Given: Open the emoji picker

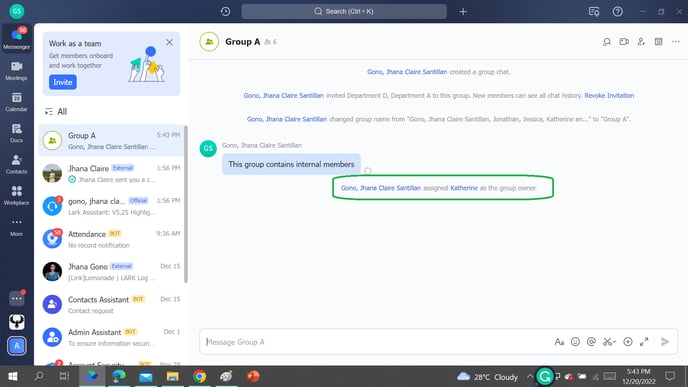Looking at the screenshot, I should pos(575,342).
